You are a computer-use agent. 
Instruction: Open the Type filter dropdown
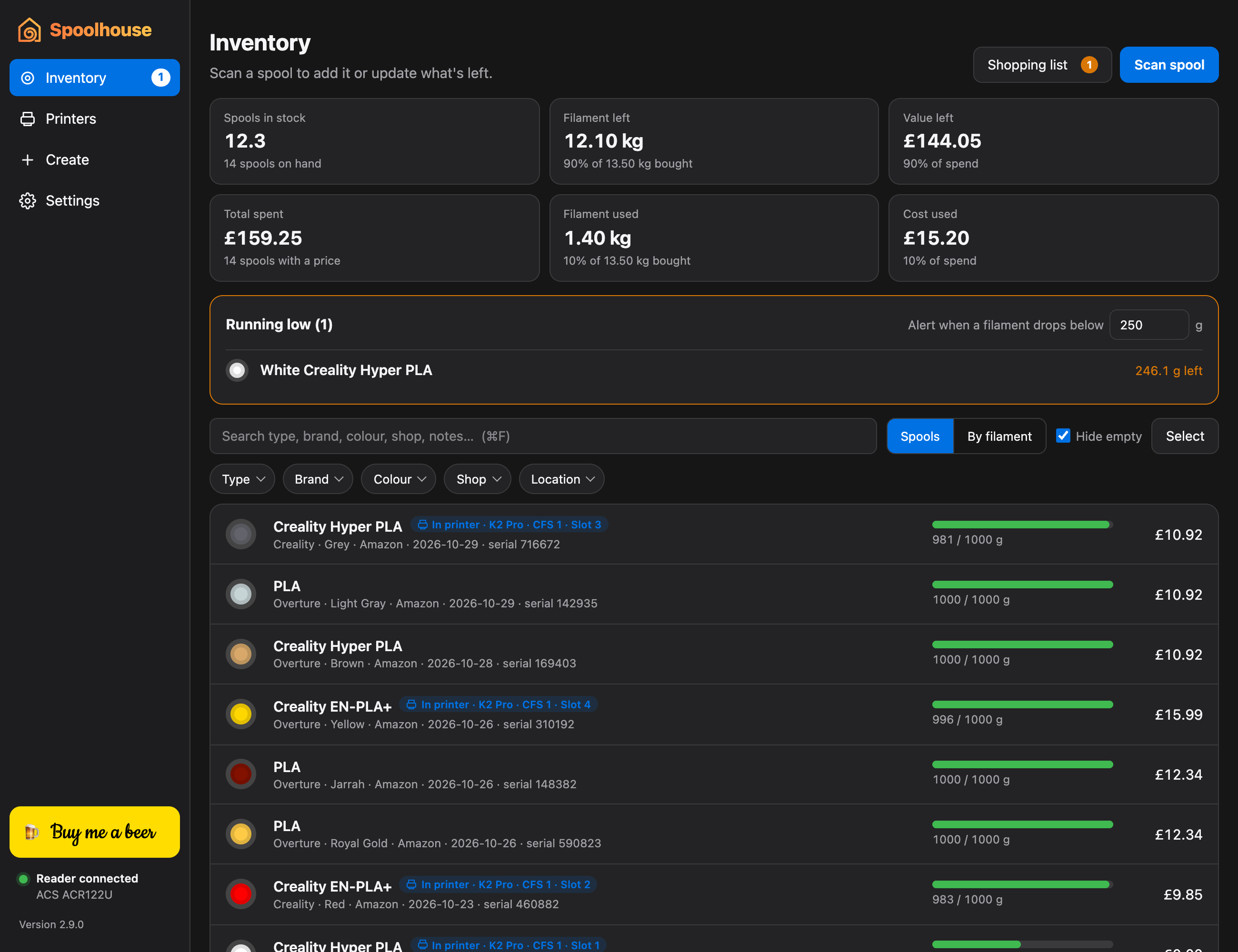pos(243,479)
